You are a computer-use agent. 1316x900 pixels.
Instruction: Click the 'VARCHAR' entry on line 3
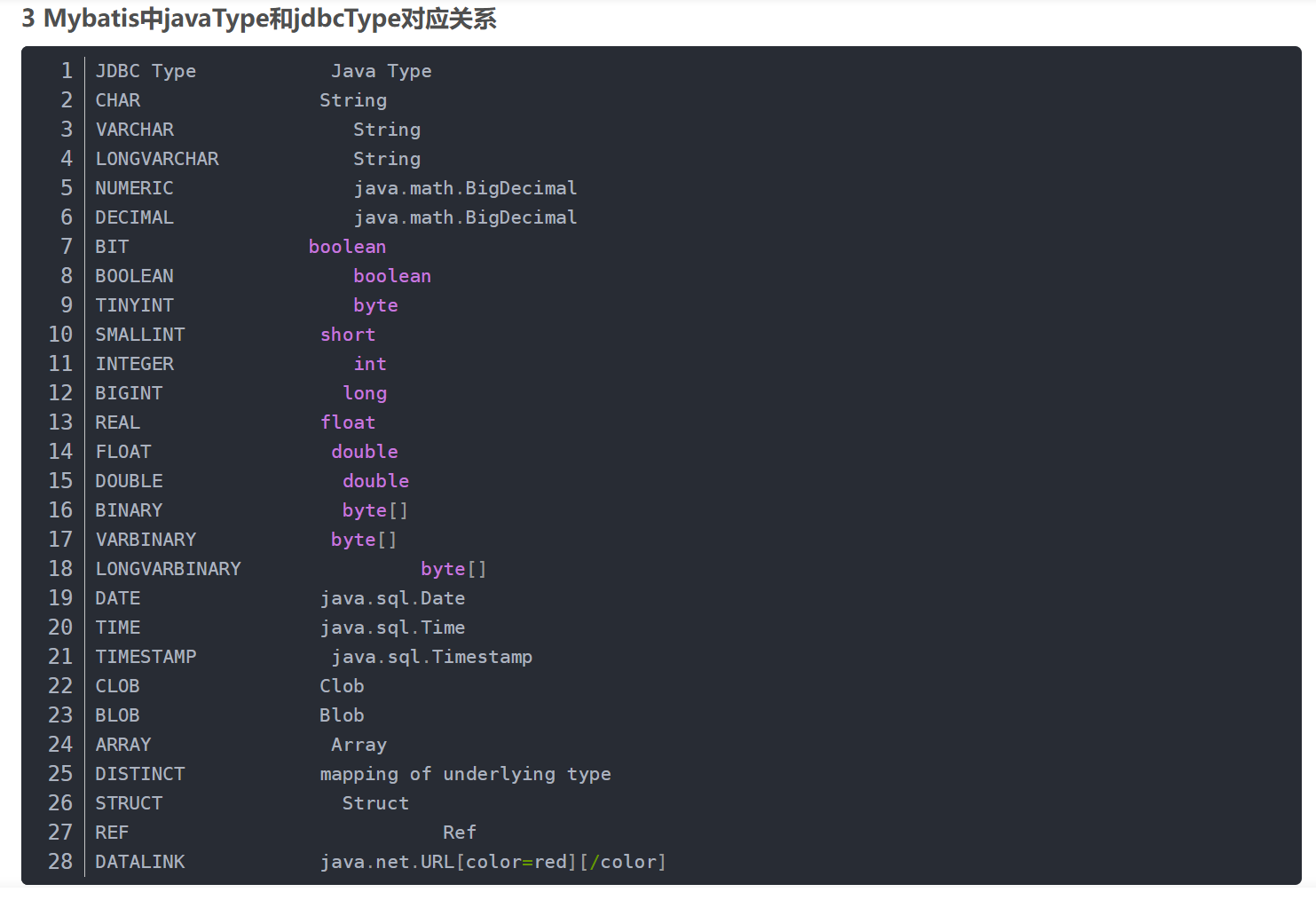135,130
